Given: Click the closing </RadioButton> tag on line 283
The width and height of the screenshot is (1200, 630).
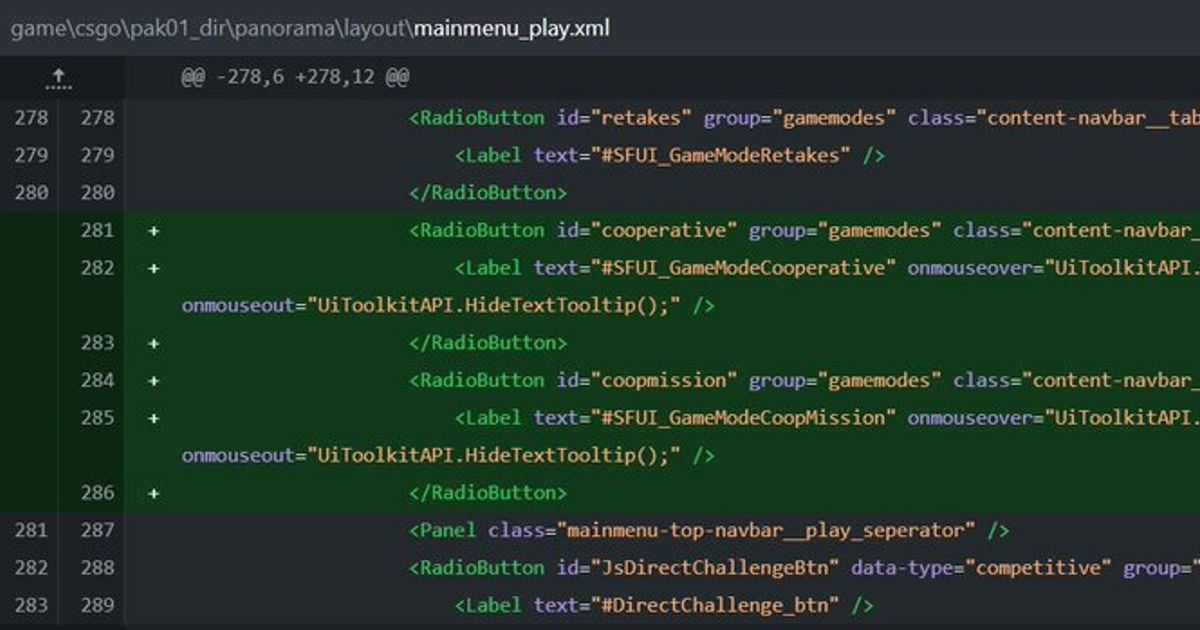Looking at the screenshot, I should [488, 343].
